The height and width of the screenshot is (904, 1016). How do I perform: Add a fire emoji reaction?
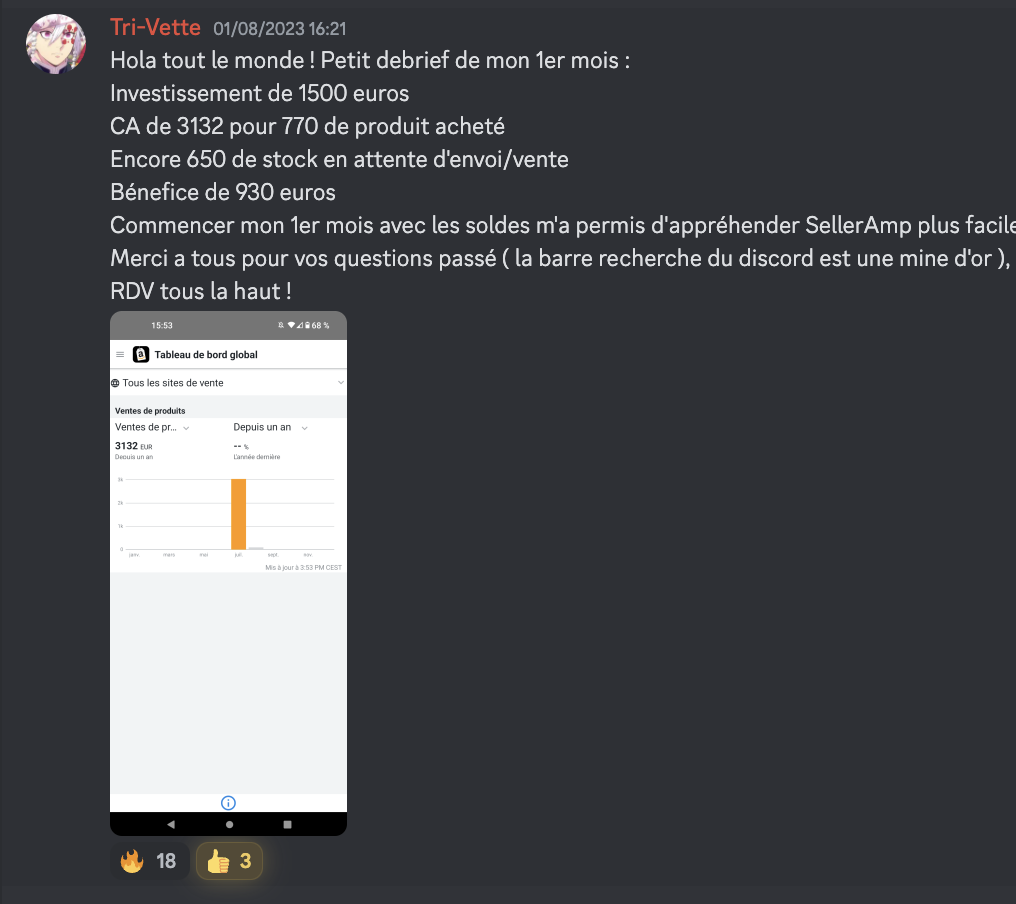point(150,861)
